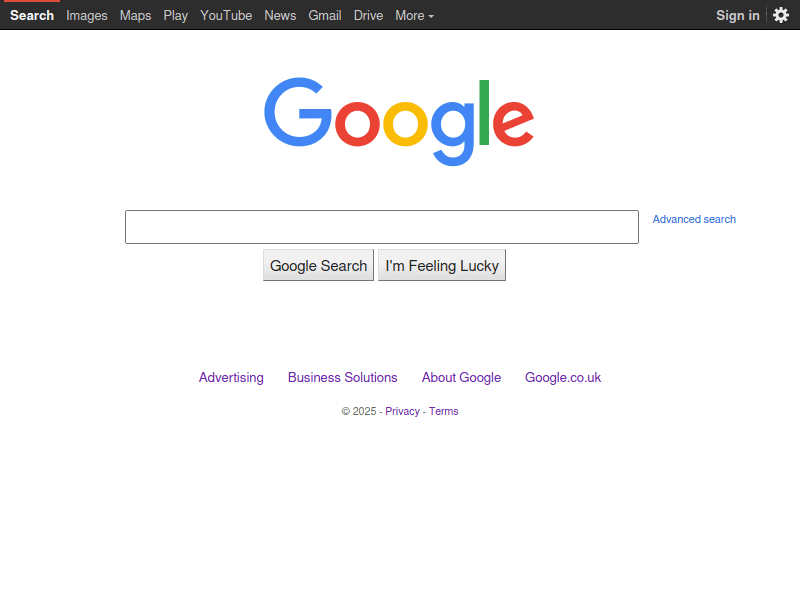Image resolution: width=800 pixels, height=600 pixels.
Task: Click the I'm Feeling Lucky button
Action: tap(442, 265)
